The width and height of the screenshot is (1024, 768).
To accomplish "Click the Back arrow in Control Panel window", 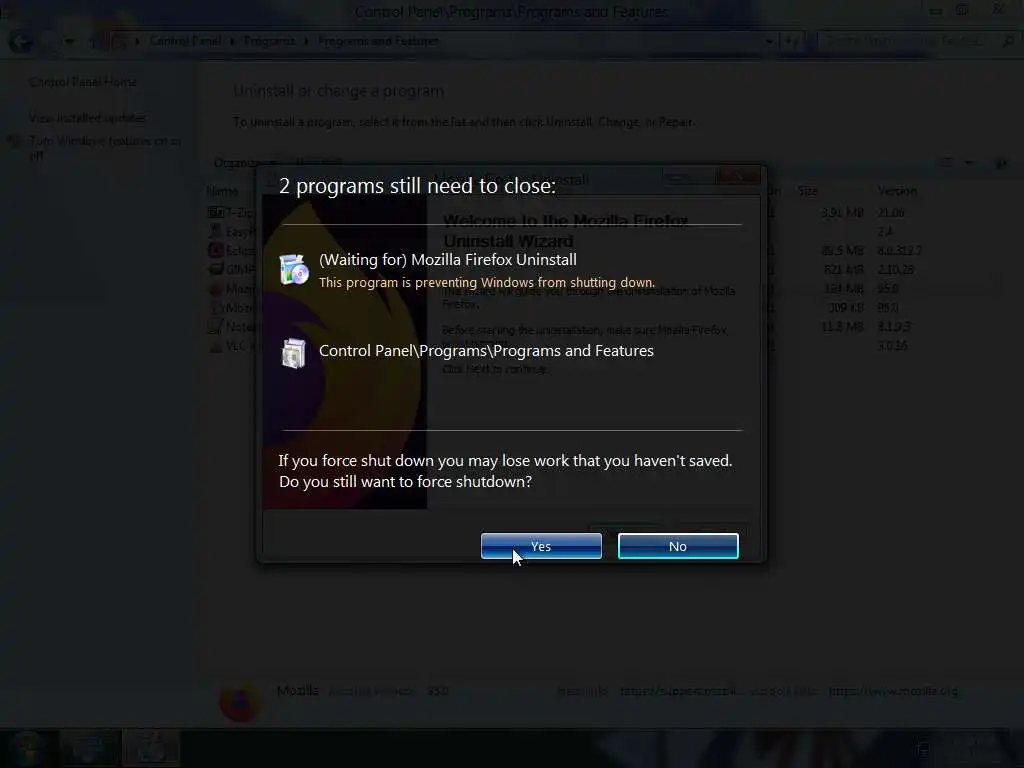I will point(20,42).
